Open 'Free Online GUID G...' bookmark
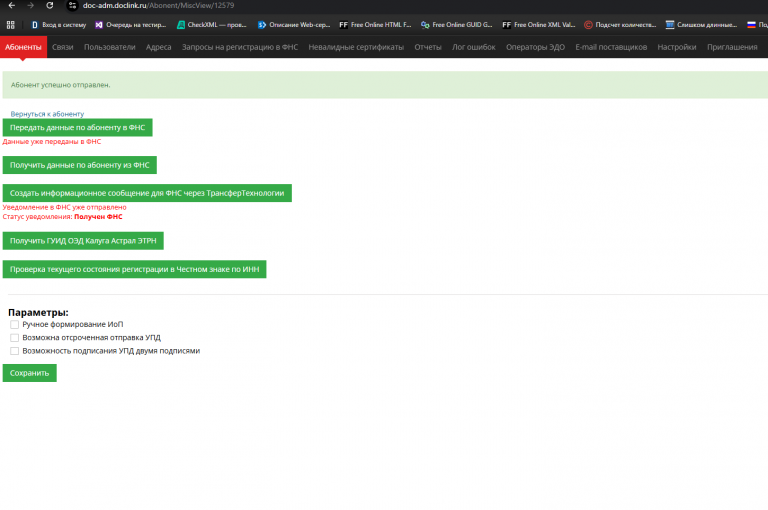Viewport: 768px width, 510px height. click(456, 24)
